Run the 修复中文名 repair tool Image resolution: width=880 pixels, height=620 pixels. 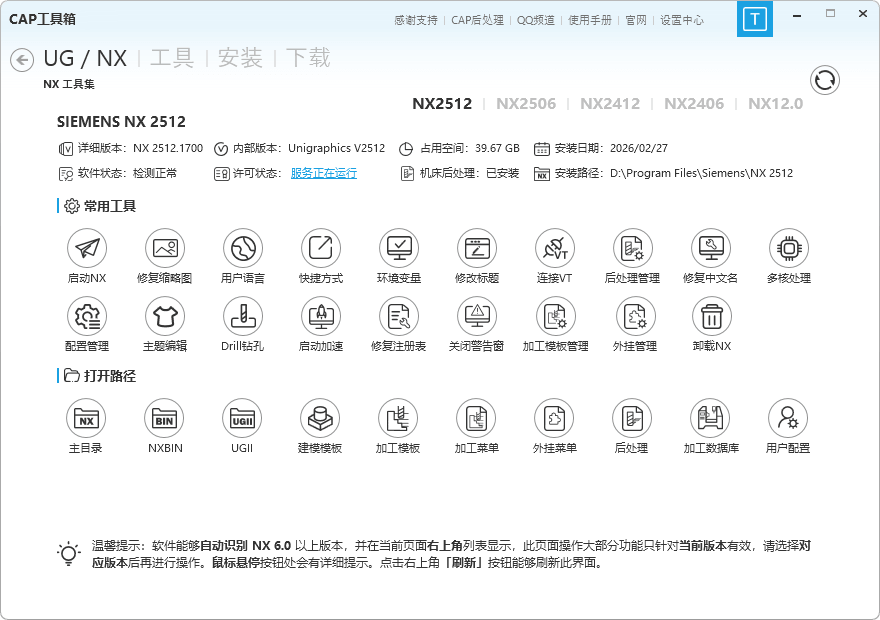[x=711, y=248]
